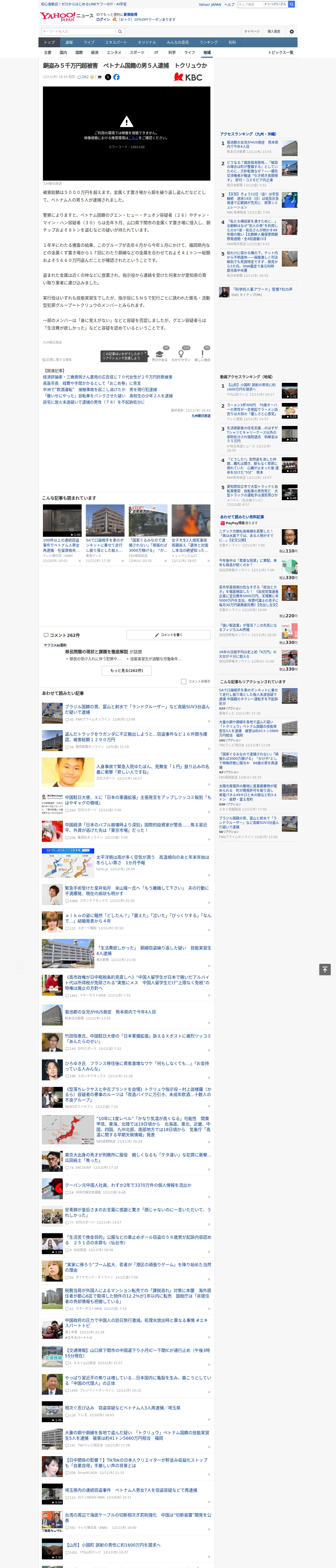The height and width of the screenshot is (1568, 336).
Task: Open related article about 高島市長 おこめ券
Action: [x=92, y=383]
